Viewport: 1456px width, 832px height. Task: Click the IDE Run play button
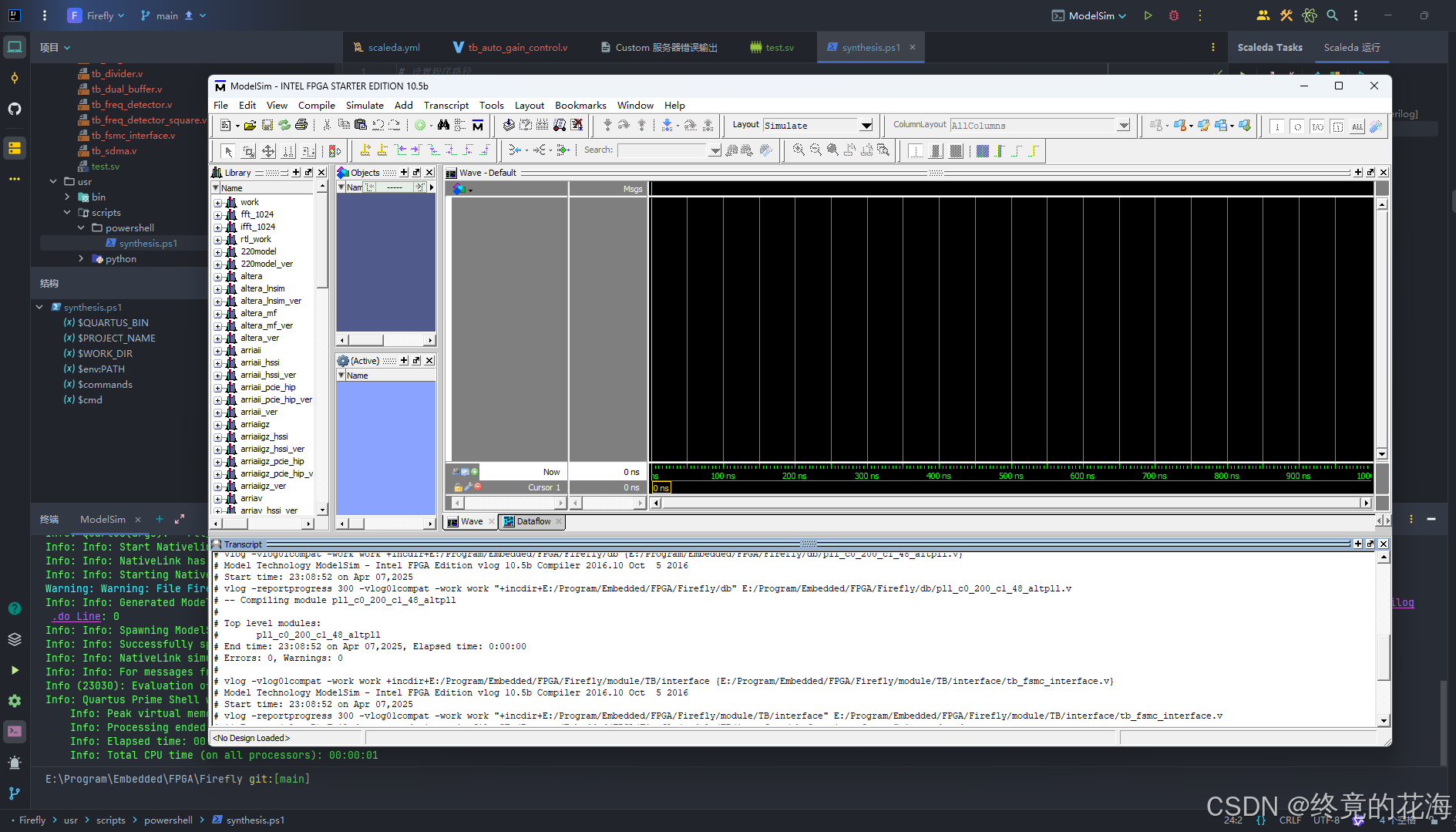tap(1148, 15)
